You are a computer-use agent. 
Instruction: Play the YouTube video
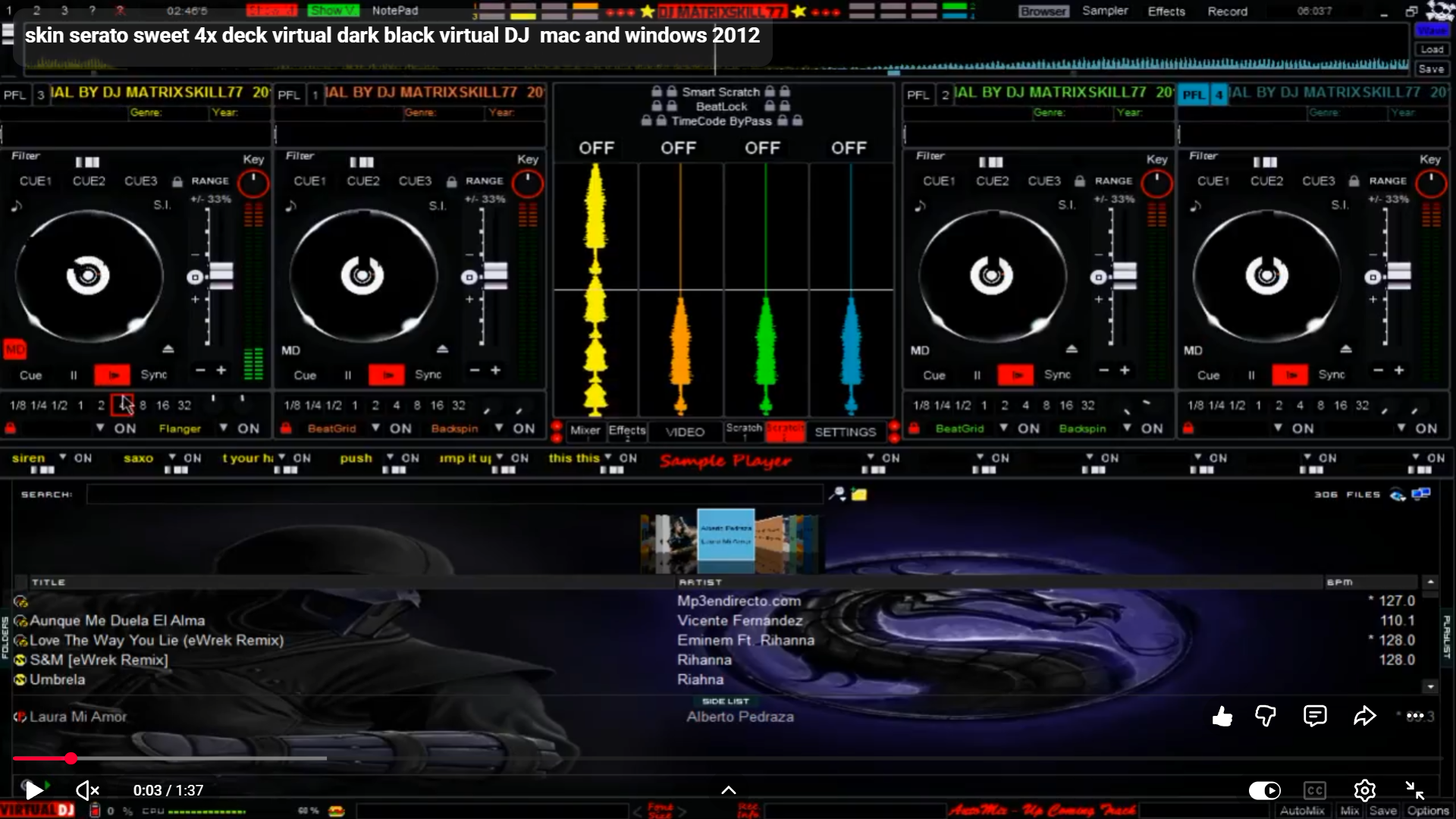[34, 790]
